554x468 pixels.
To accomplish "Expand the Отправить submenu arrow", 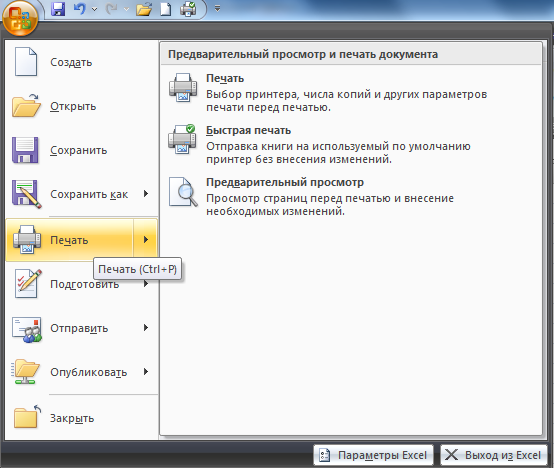I will click(146, 328).
